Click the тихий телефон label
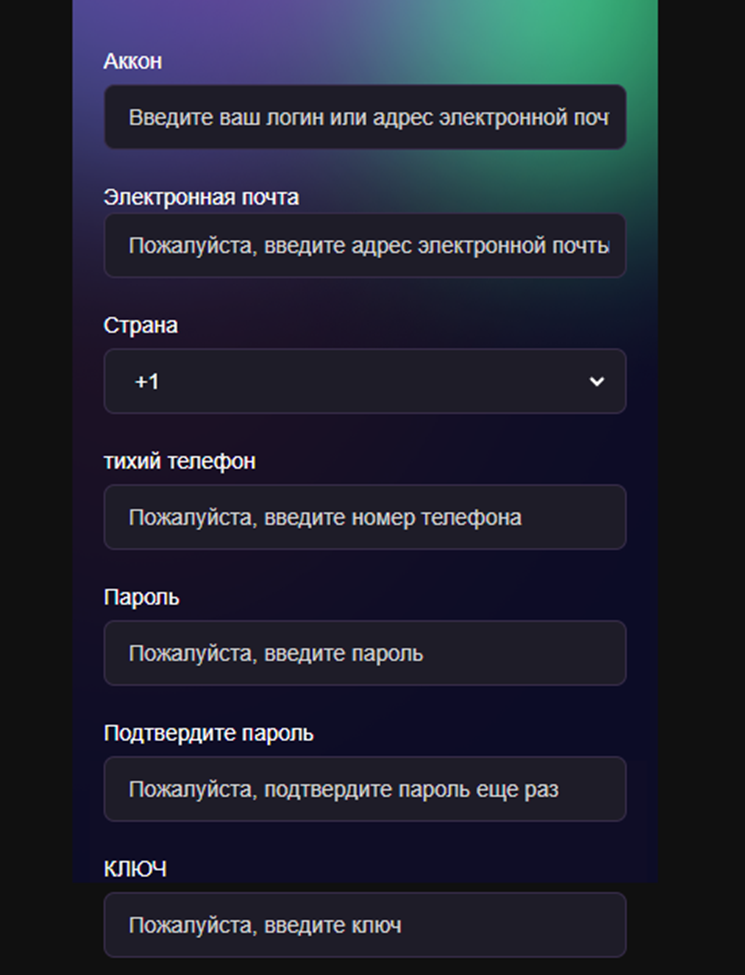Image resolution: width=745 pixels, height=975 pixels. point(179,461)
